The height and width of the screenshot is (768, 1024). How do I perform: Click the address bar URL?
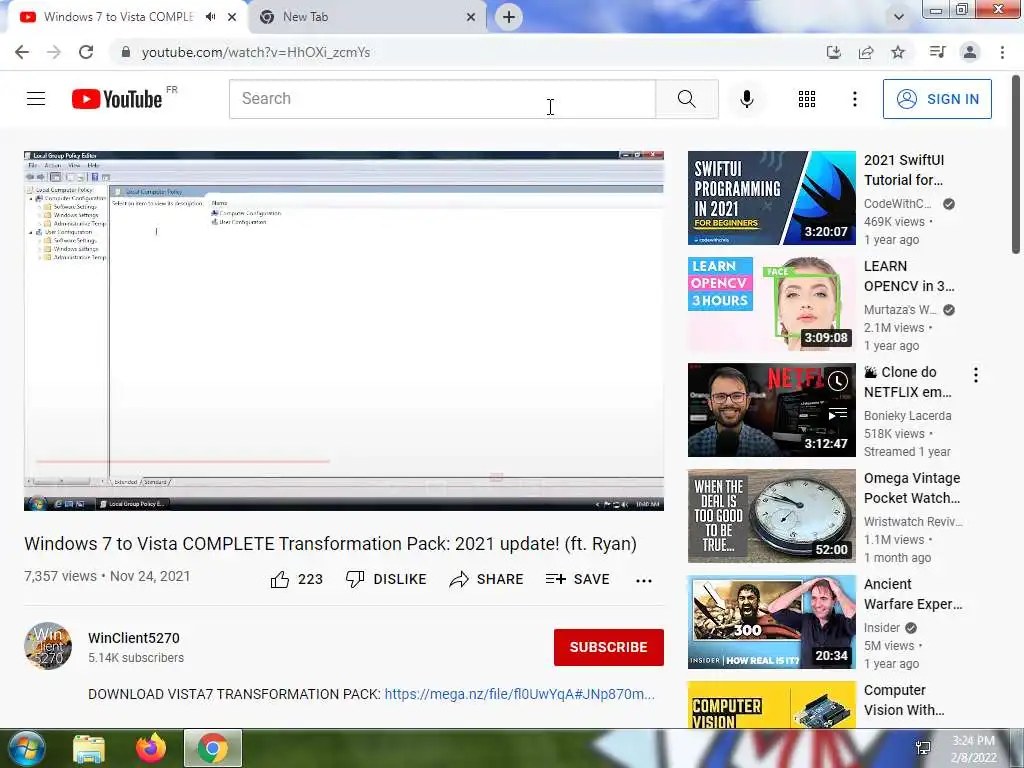click(256, 52)
